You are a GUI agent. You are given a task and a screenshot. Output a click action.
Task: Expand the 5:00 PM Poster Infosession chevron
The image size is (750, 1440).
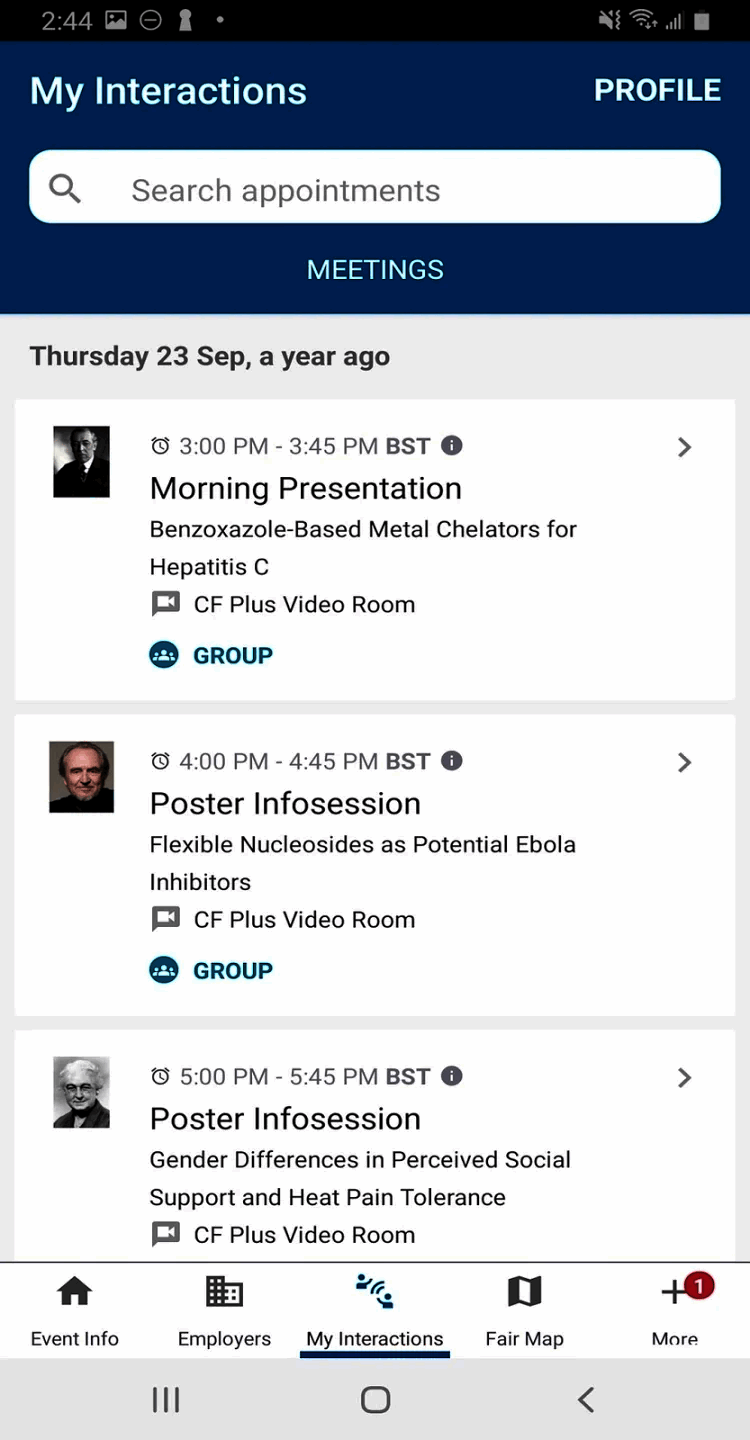tap(684, 1077)
